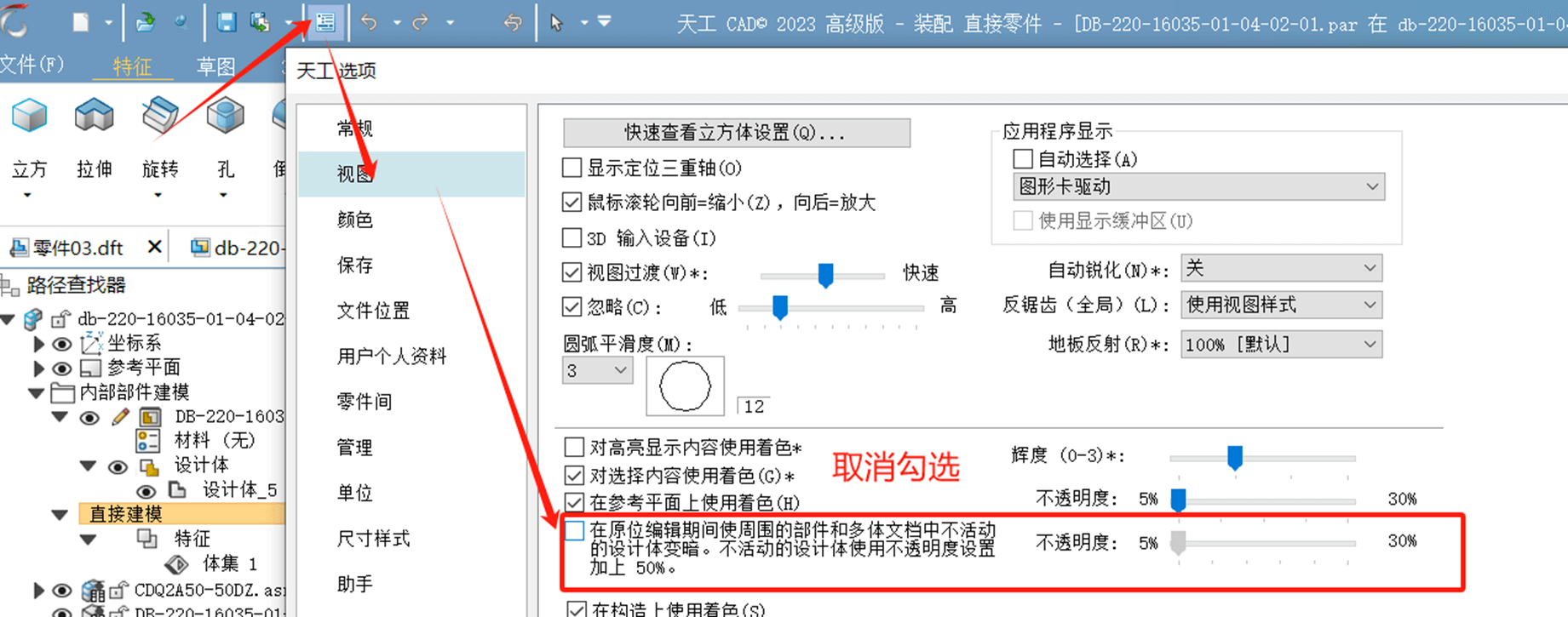The height and width of the screenshot is (617, 1568).
Task: Select 颜色 in the options category list
Action: [355, 220]
